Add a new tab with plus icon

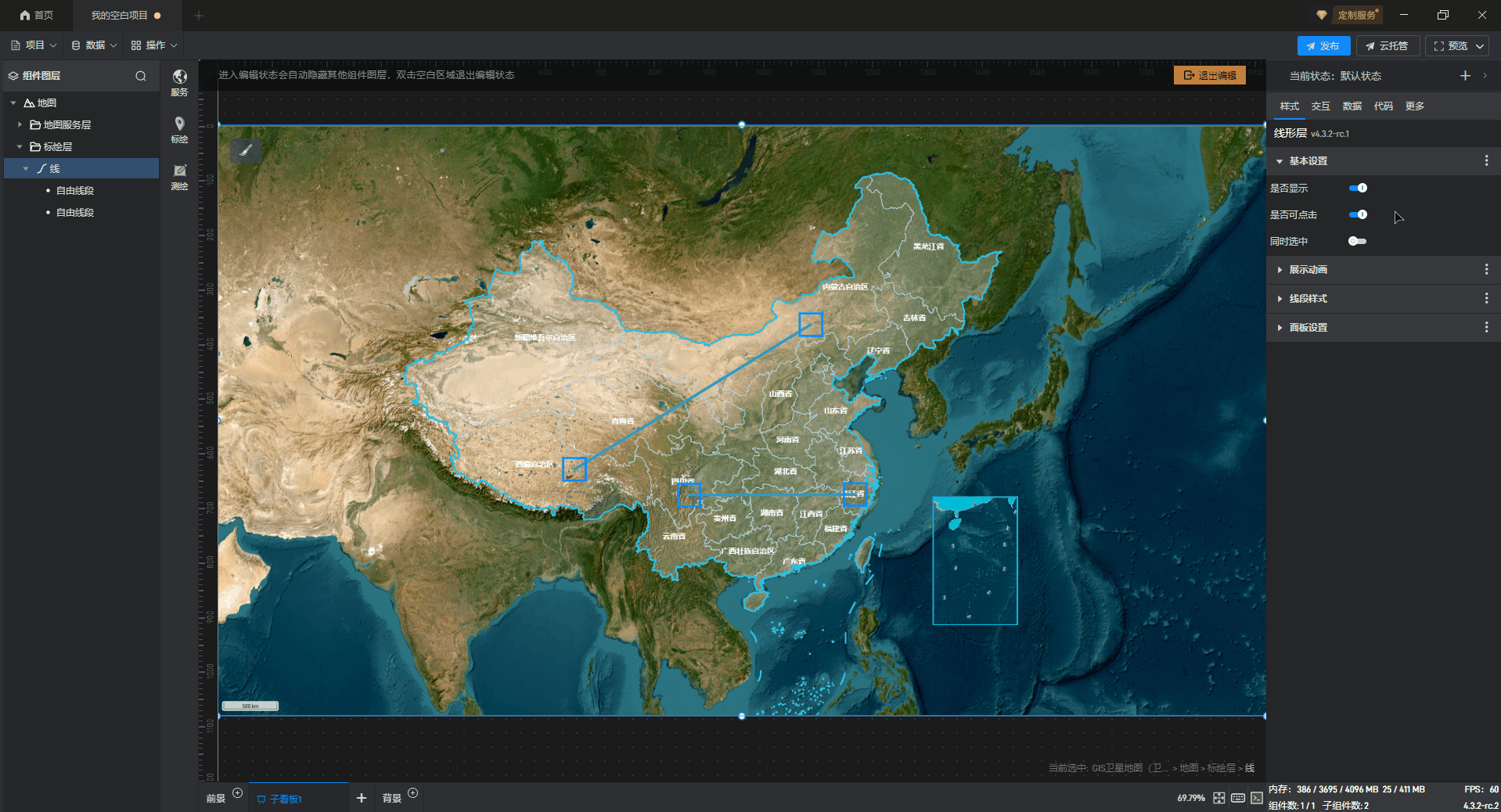(x=199, y=15)
